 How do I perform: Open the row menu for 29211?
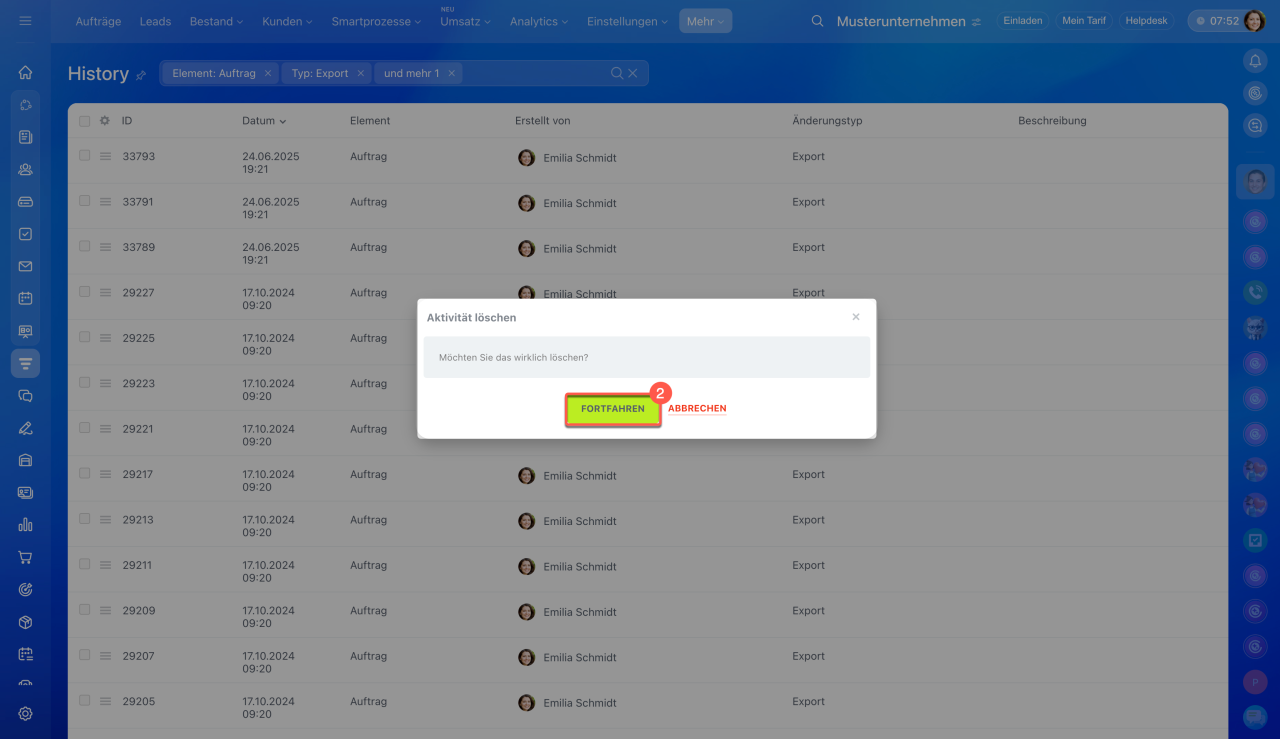point(105,565)
